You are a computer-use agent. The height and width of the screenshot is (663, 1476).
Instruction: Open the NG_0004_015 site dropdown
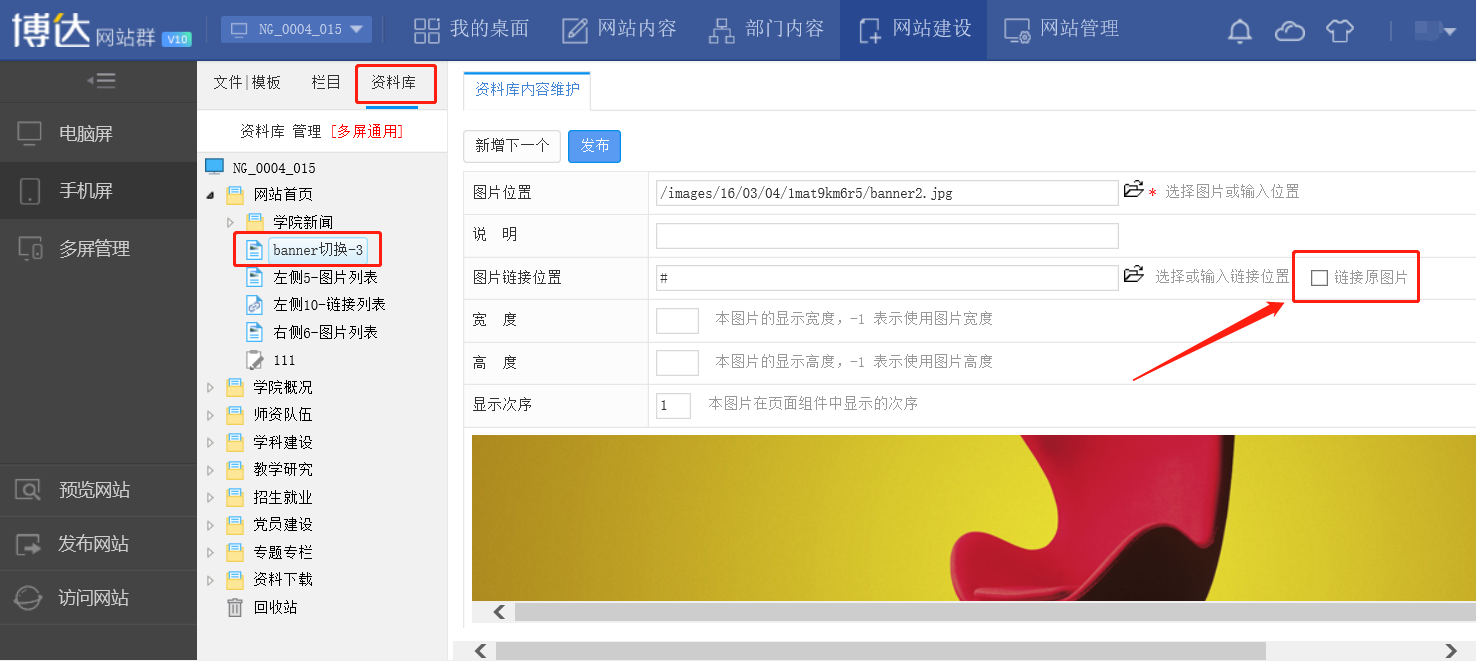(296, 29)
